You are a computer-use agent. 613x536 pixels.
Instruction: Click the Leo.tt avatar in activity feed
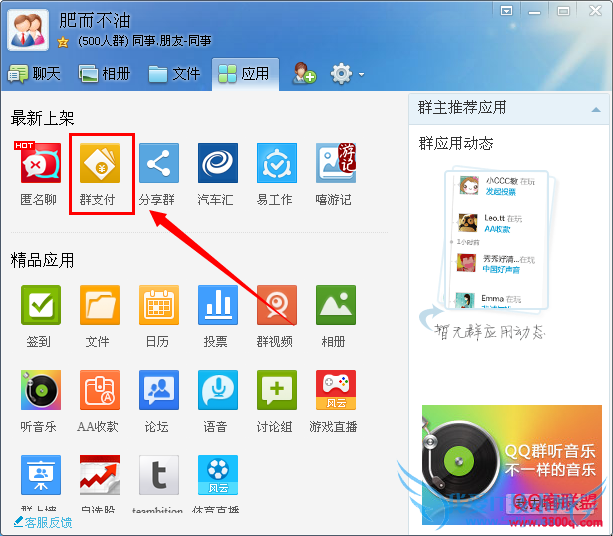coord(468,223)
